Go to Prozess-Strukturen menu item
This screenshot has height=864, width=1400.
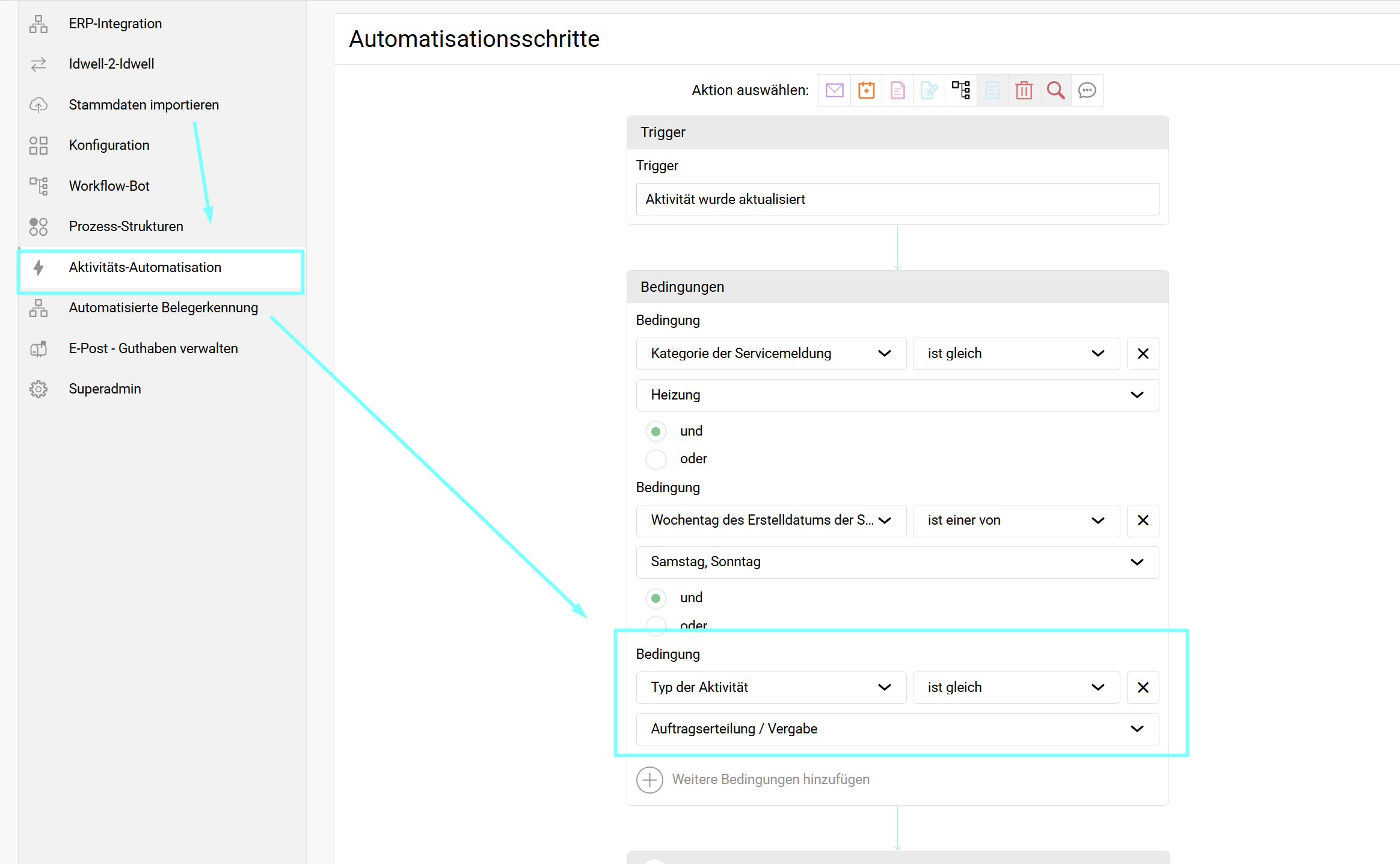pyautogui.click(x=126, y=226)
